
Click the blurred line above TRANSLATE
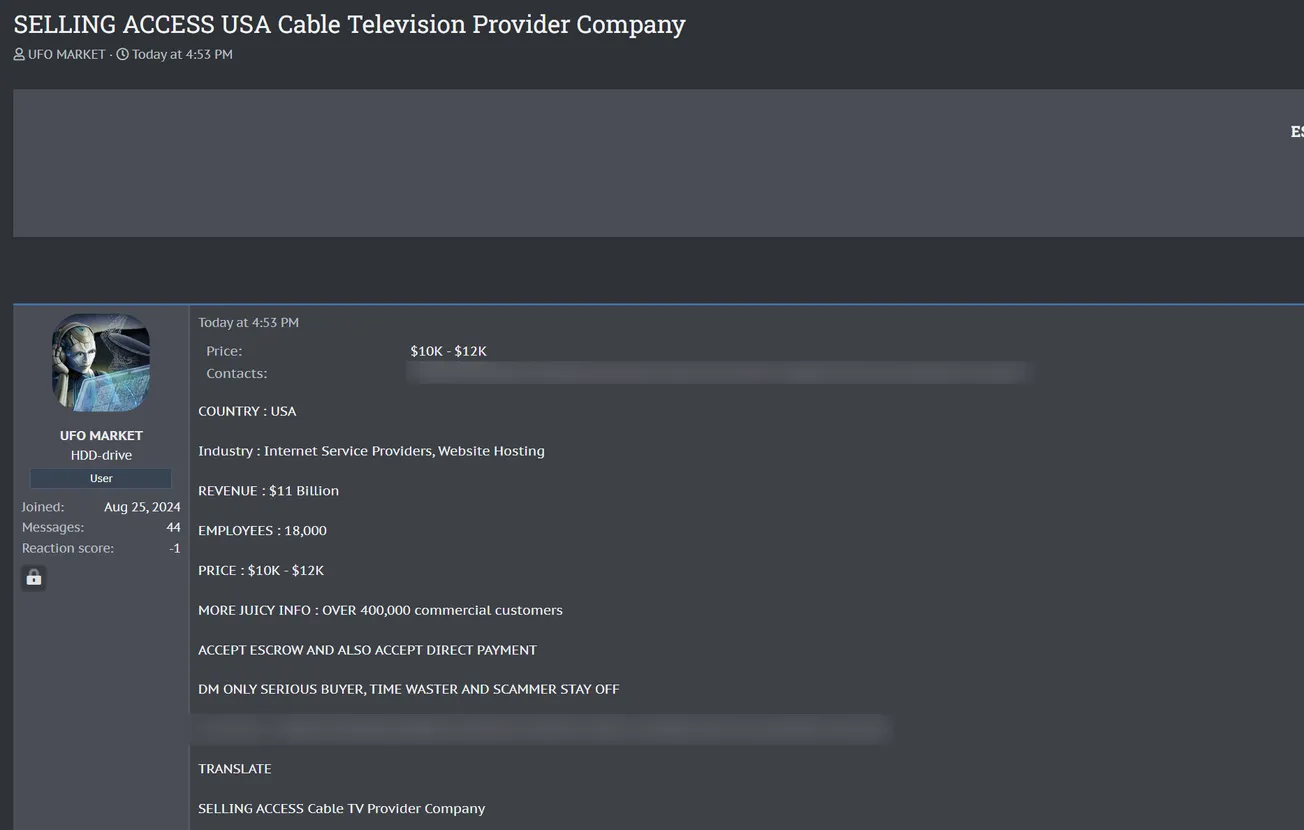click(x=542, y=729)
